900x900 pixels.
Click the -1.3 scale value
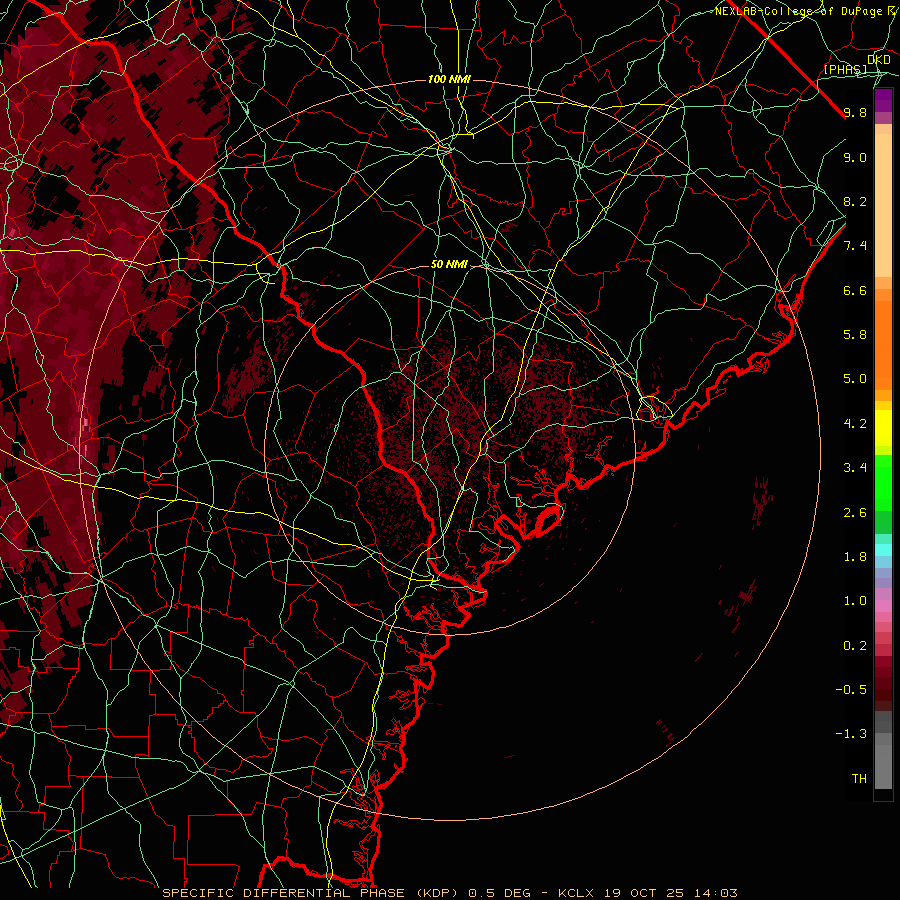851,734
